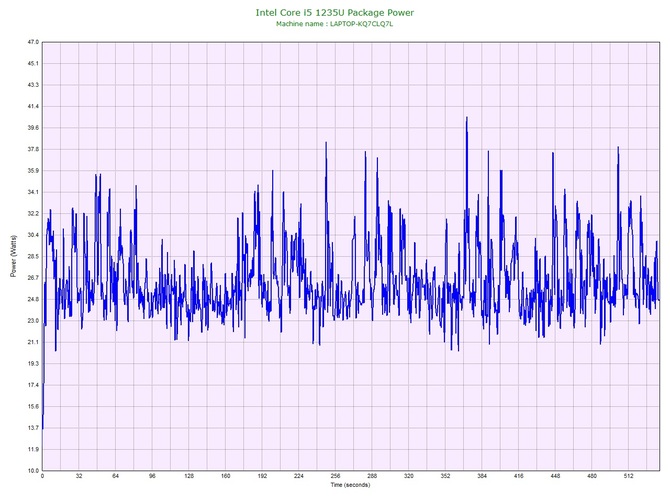Click the 24.8 y-axis label
The width and height of the screenshot is (670, 502).
click(x=33, y=299)
